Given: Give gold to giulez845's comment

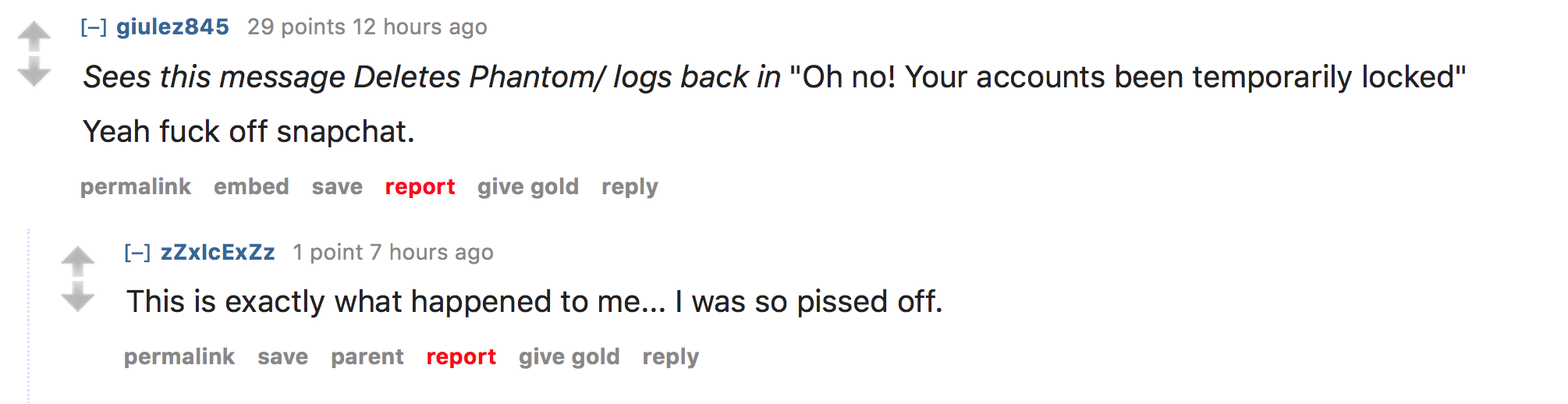Looking at the screenshot, I should pos(528,187).
